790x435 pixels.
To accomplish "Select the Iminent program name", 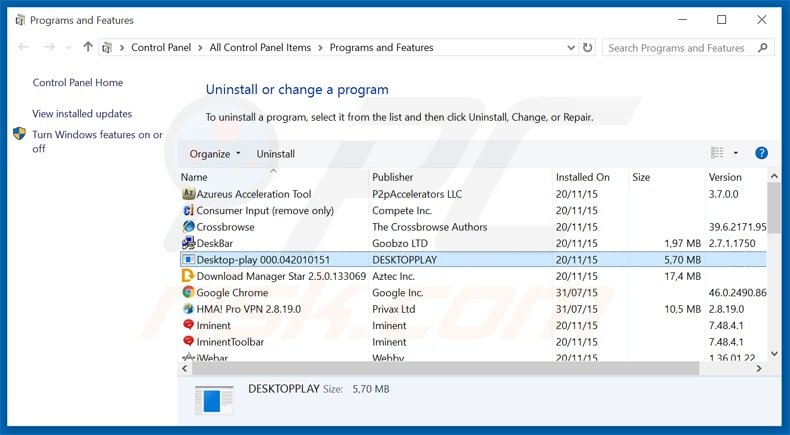I will (213, 325).
